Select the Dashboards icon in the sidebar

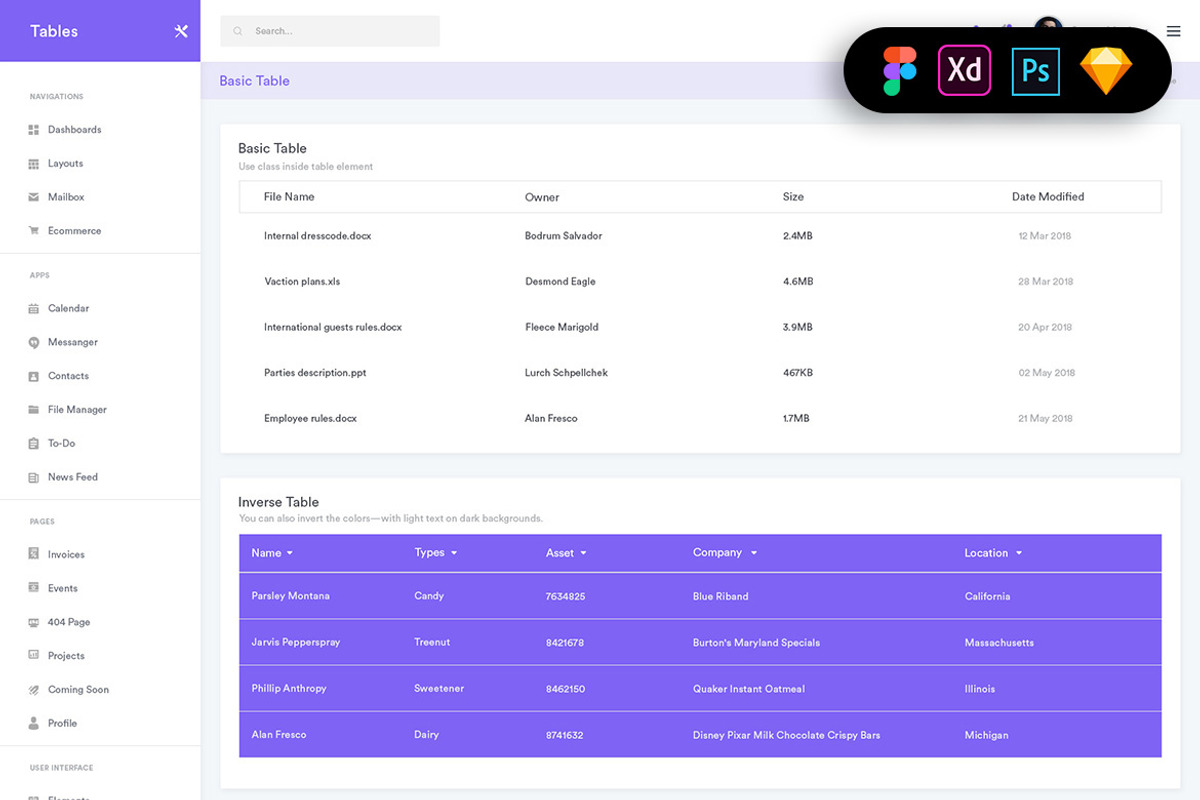click(x=34, y=129)
